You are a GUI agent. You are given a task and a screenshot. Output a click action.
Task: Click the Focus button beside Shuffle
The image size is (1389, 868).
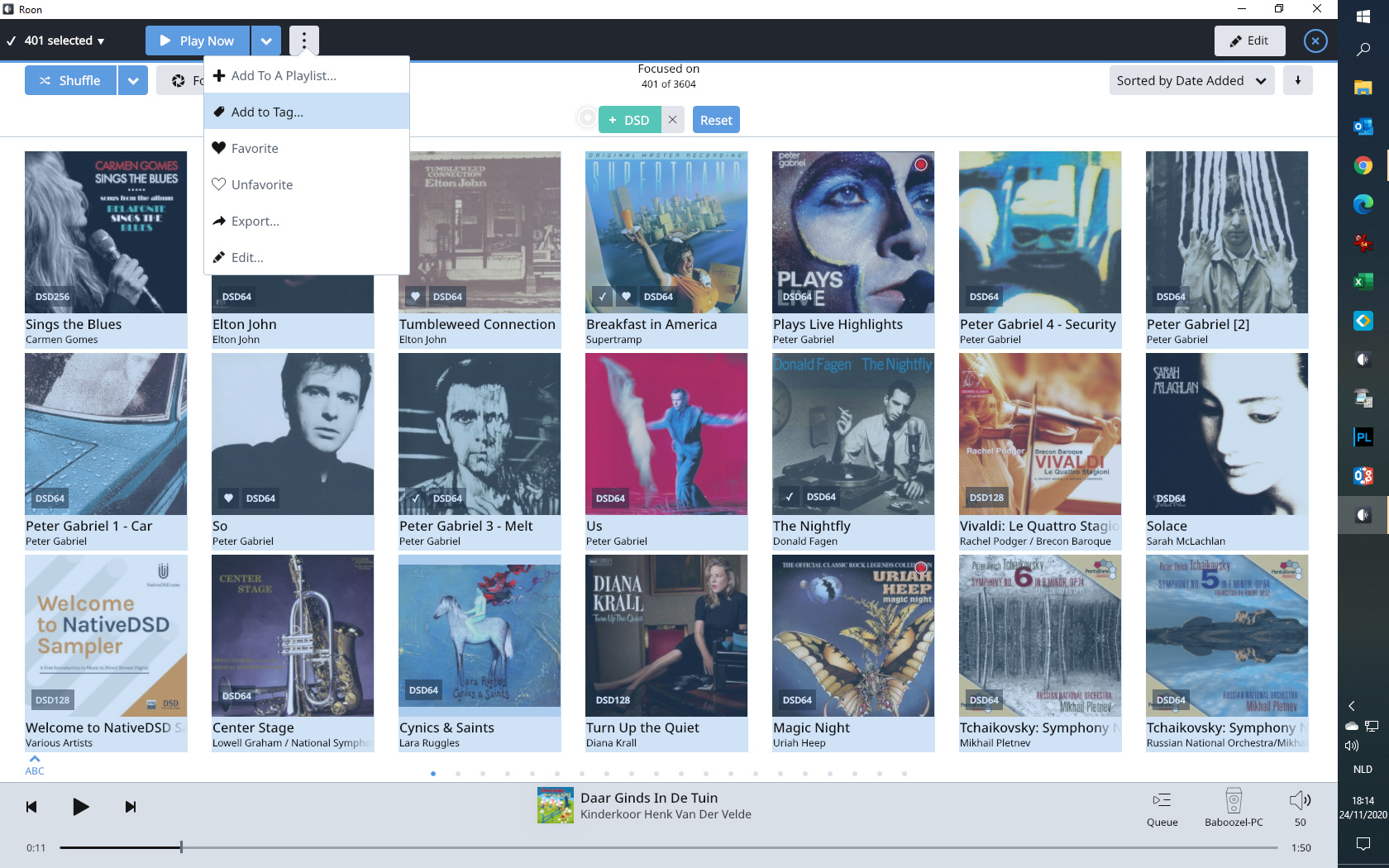pyautogui.click(x=180, y=80)
